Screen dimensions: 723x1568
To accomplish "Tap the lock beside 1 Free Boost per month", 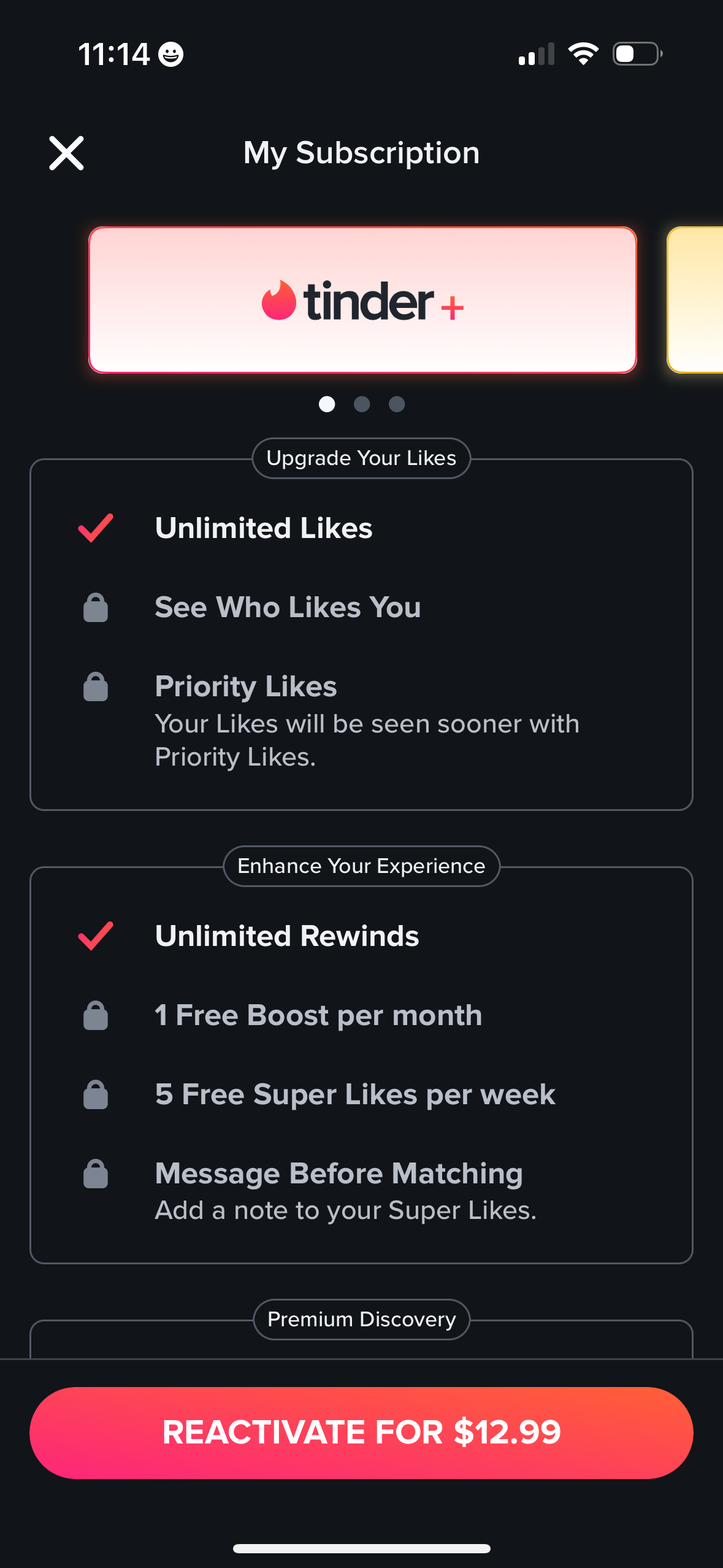I will coord(96,1015).
